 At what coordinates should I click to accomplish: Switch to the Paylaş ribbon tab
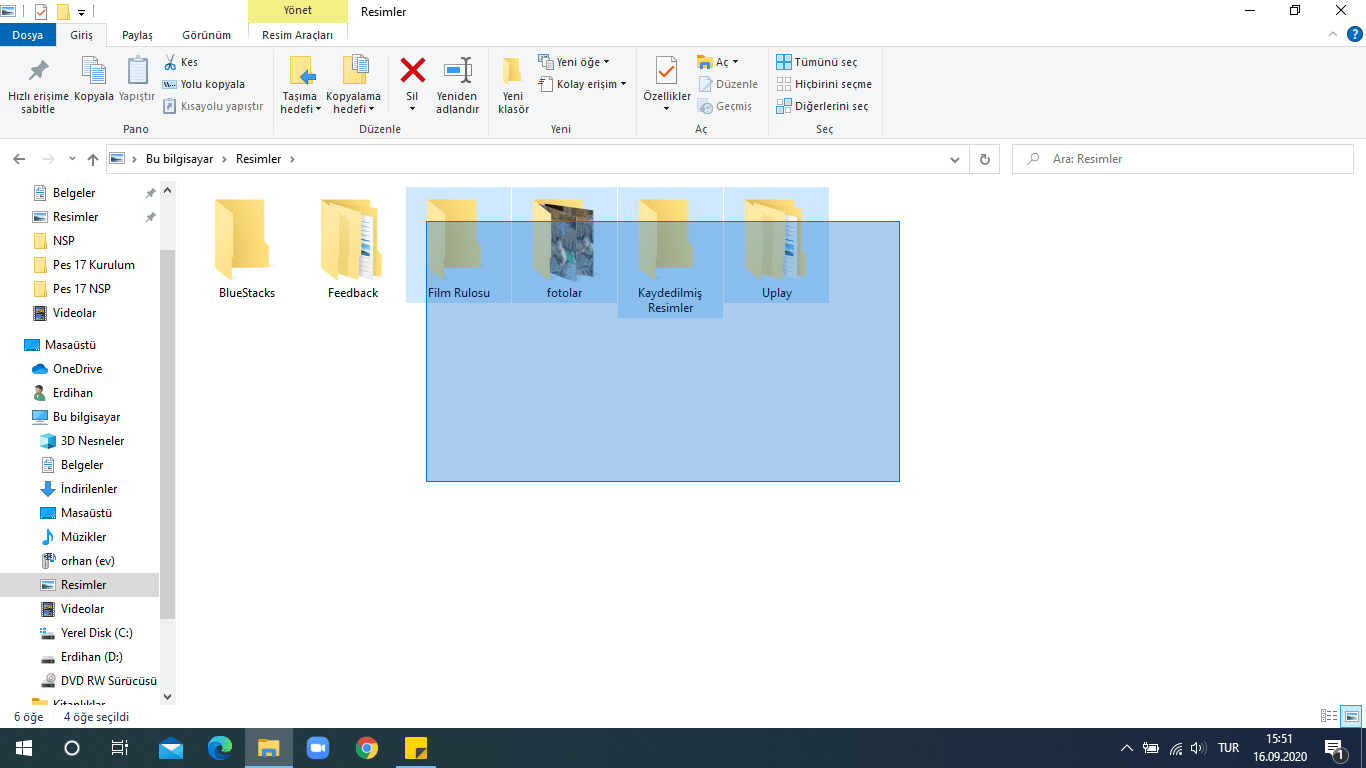tap(137, 35)
